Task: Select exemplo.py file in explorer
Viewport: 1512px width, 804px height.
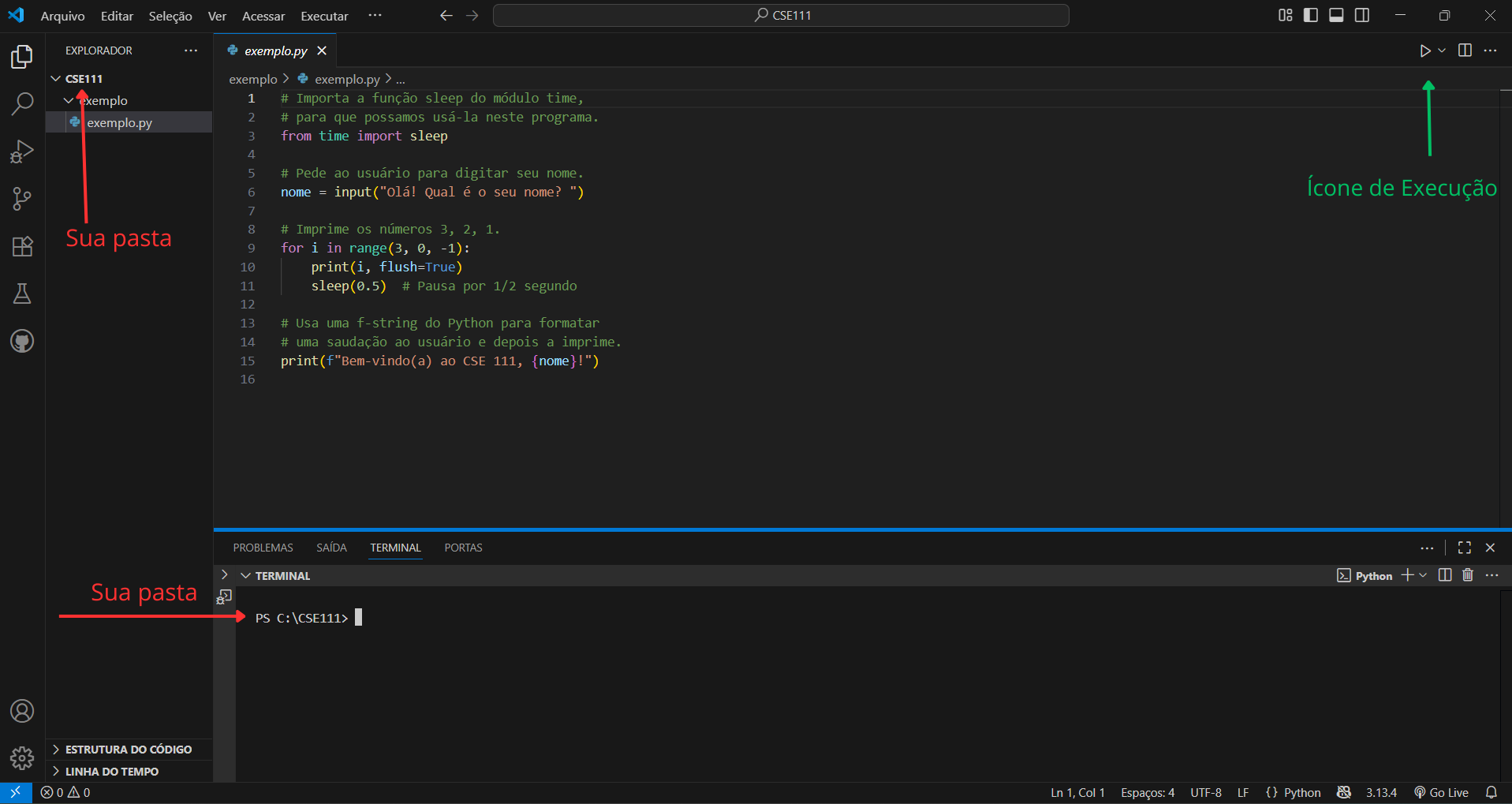Action: point(129,122)
